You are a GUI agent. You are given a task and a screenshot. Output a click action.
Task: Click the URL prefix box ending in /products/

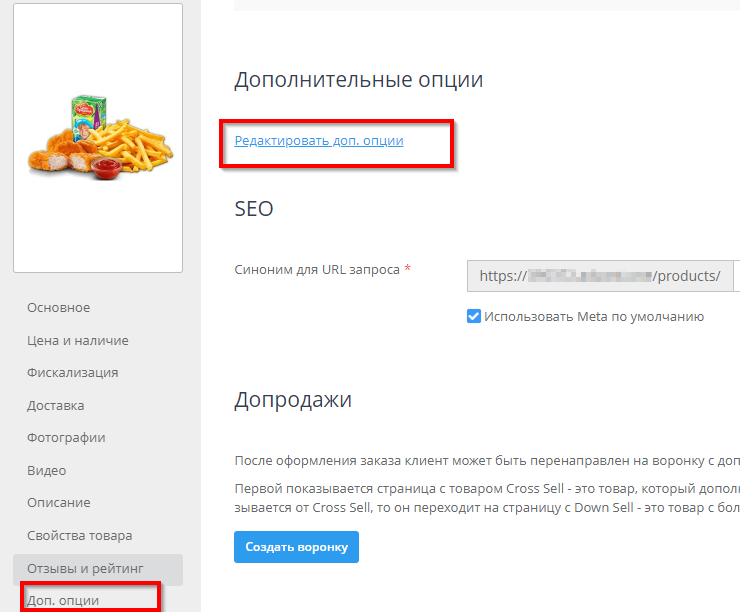tap(600, 276)
